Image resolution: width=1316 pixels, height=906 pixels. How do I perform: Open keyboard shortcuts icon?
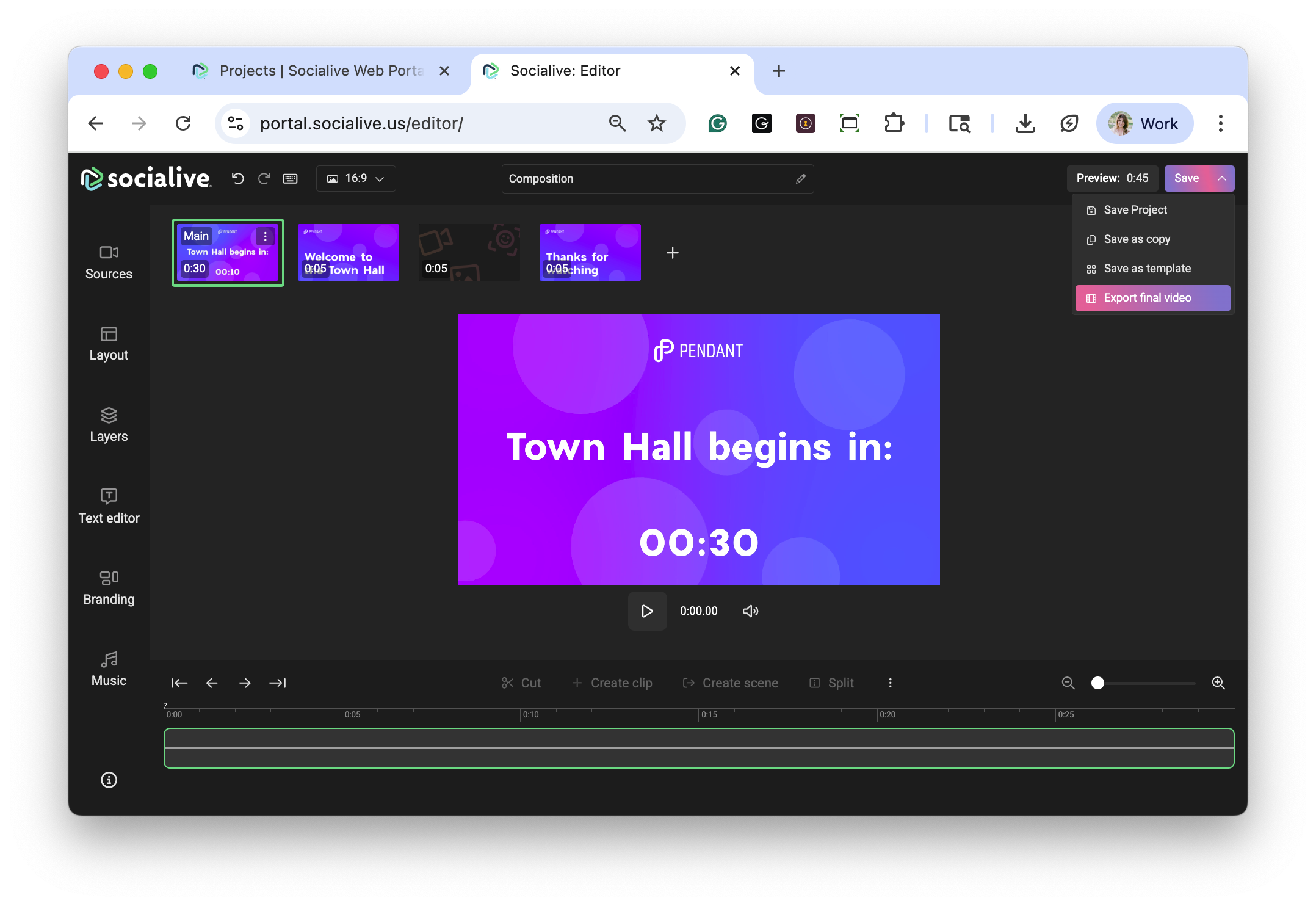(x=290, y=178)
